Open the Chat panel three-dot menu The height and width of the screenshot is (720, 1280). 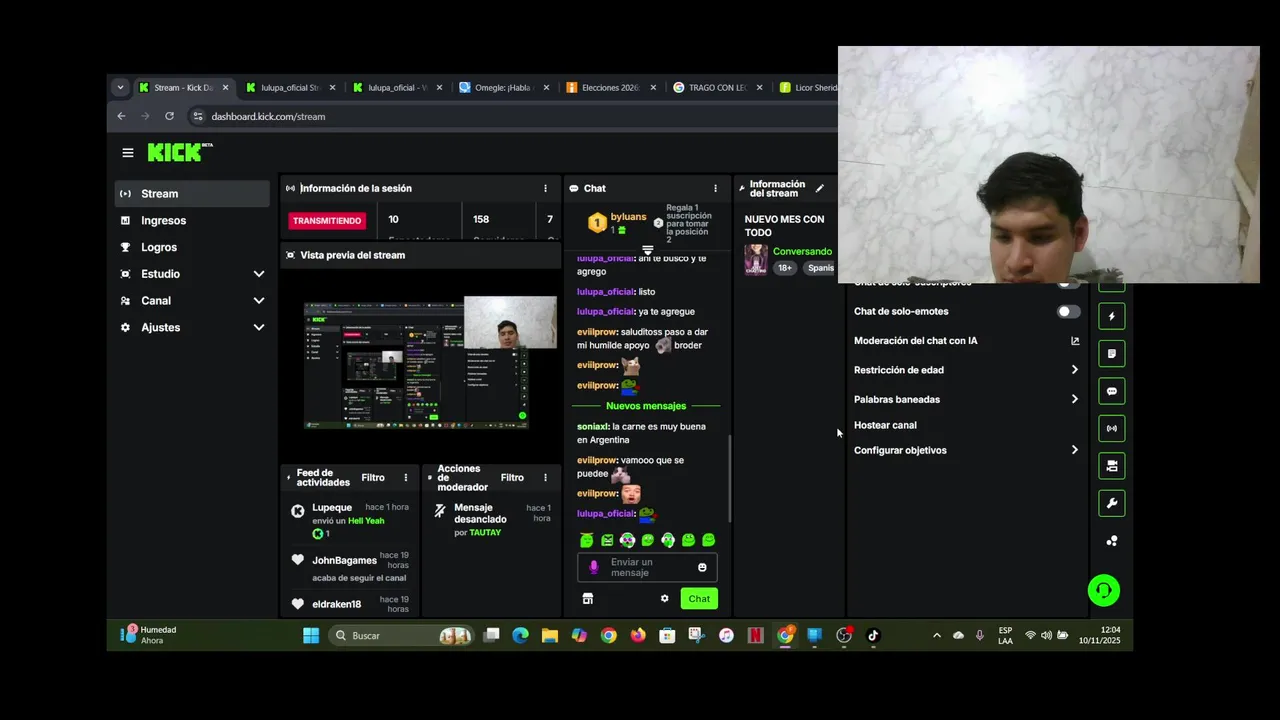click(715, 188)
